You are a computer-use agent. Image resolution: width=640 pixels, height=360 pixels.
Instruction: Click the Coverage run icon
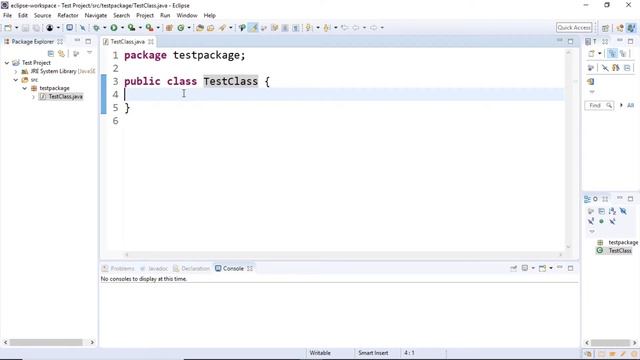(x=131, y=28)
